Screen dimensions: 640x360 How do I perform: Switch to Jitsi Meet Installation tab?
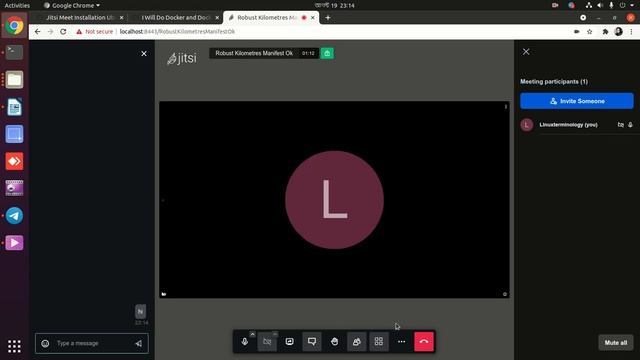point(80,18)
